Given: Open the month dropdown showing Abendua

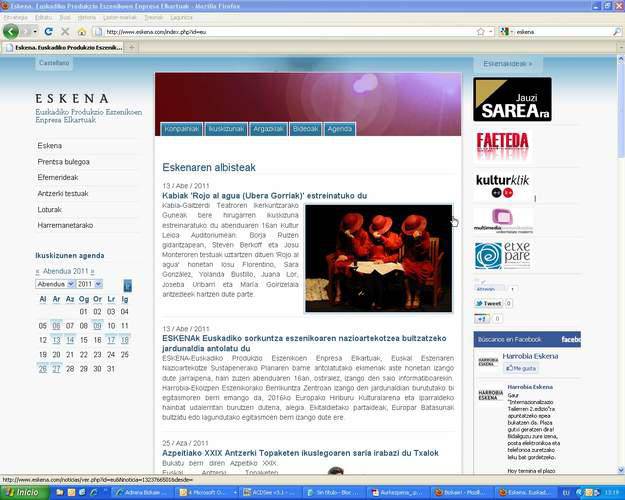Looking at the screenshot, I should pos(55,284).
